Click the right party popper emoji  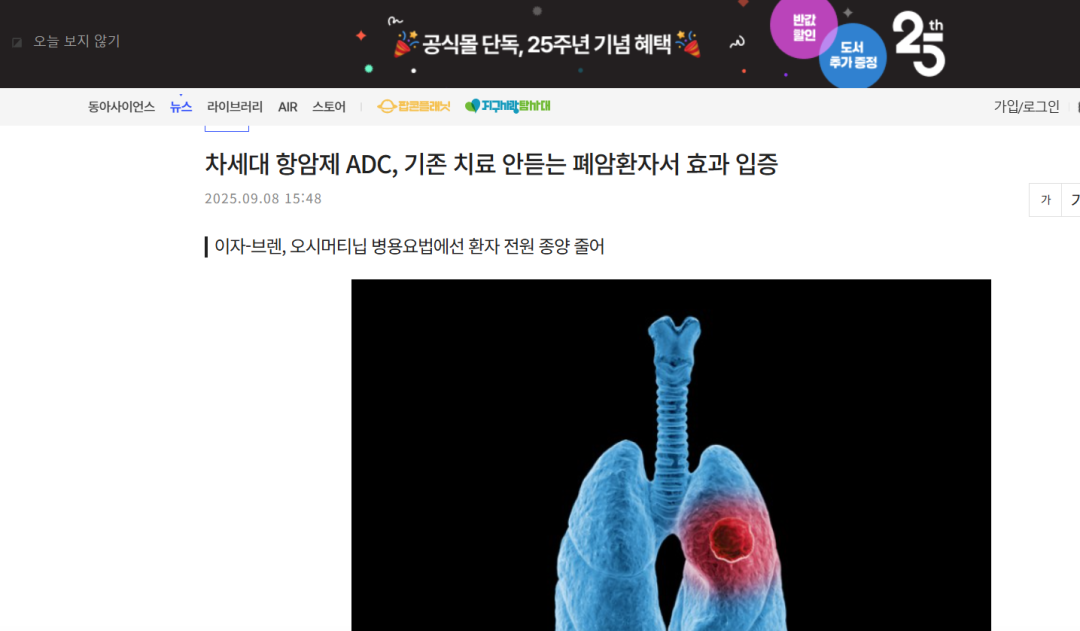pos(688,43)
